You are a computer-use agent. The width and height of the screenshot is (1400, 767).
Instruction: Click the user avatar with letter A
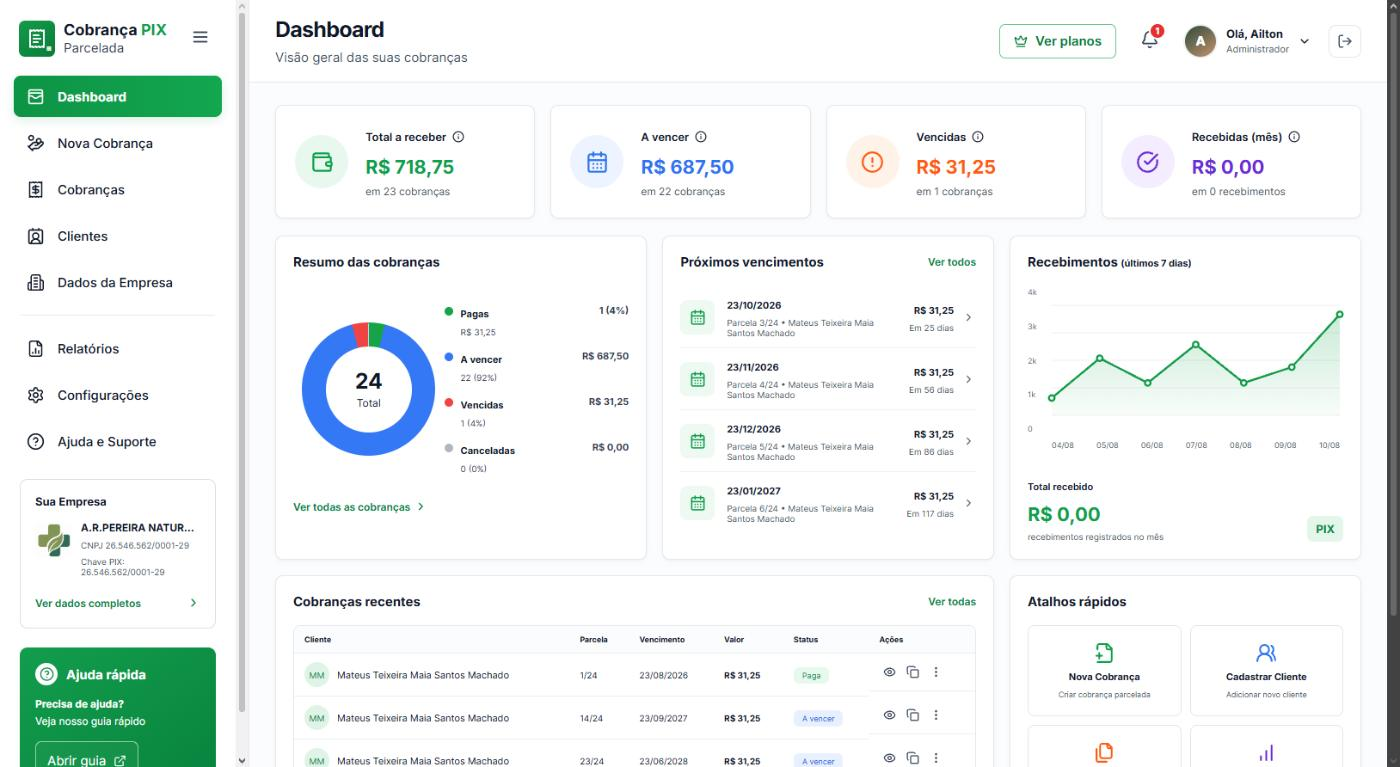point(1200,41)
